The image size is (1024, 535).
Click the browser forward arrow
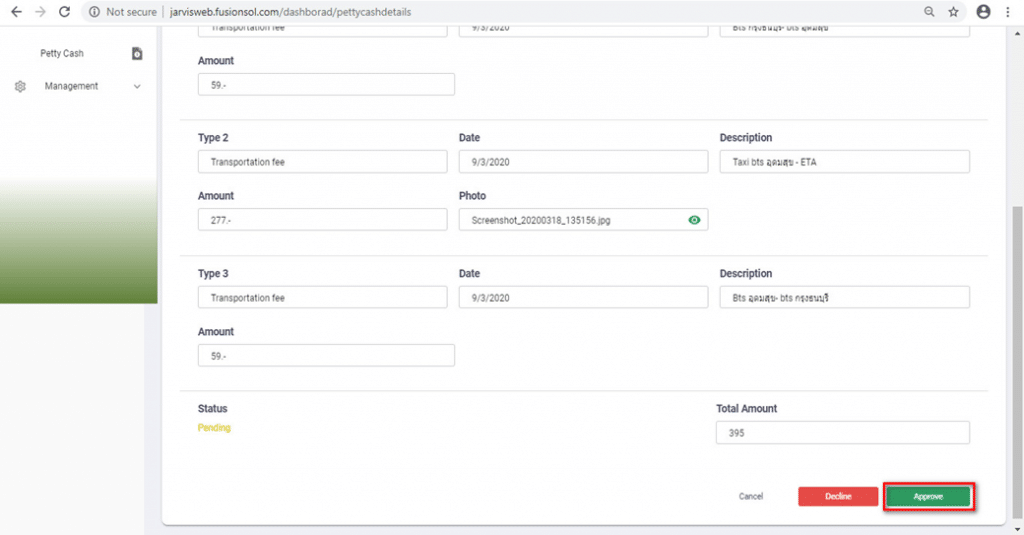pyautogui.click(x=39, y=12)
